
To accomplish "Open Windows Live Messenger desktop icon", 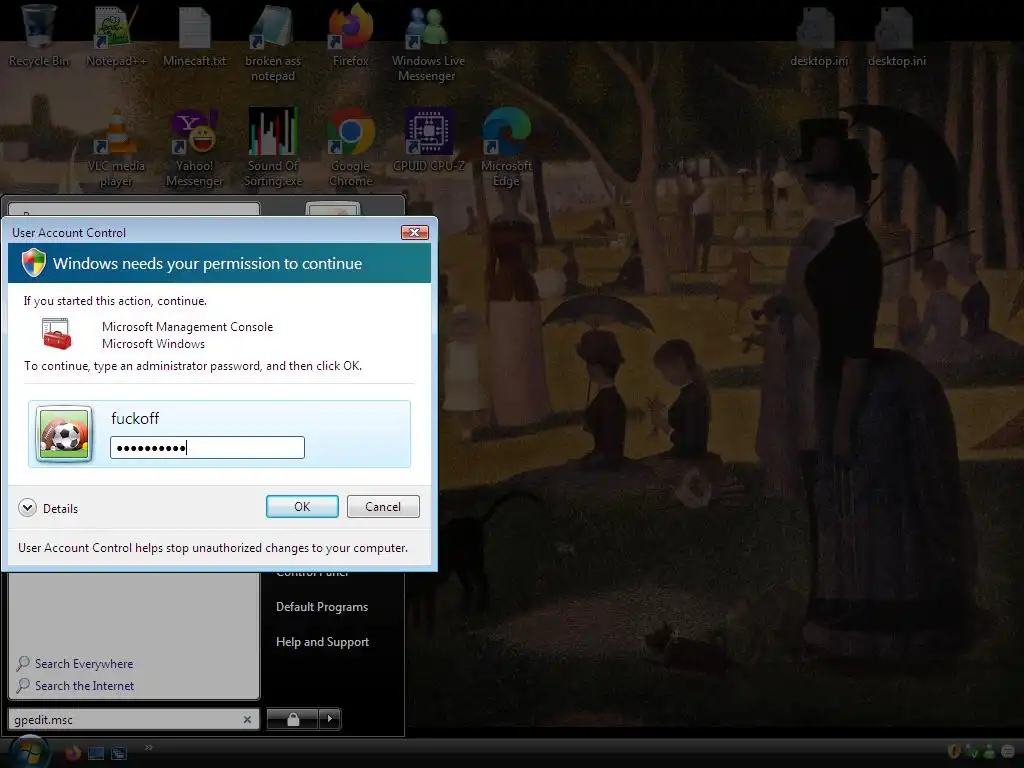I will (428, 43).
